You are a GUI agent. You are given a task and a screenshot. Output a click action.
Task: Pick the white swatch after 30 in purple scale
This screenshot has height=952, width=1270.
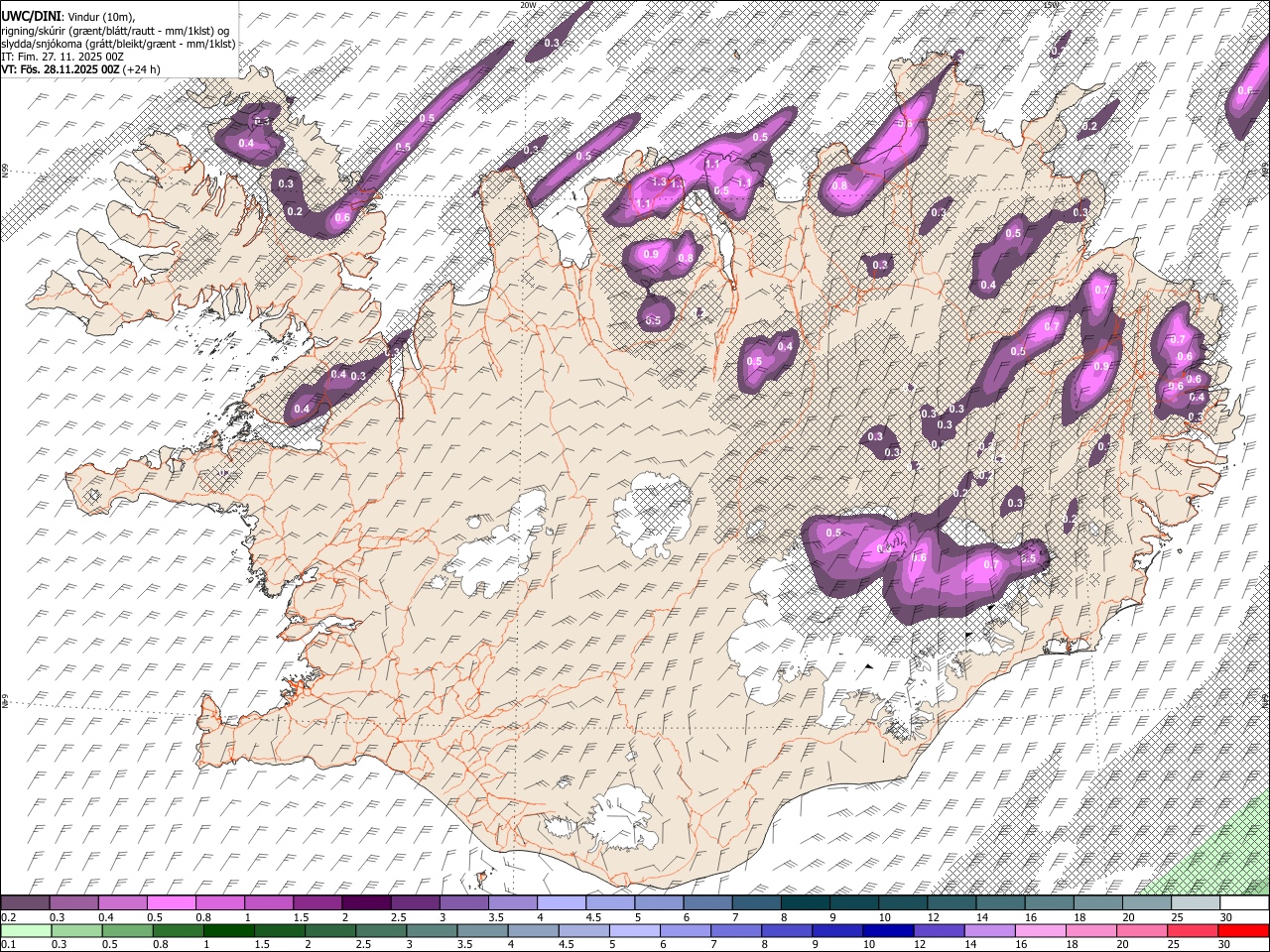click(1245, 903)
